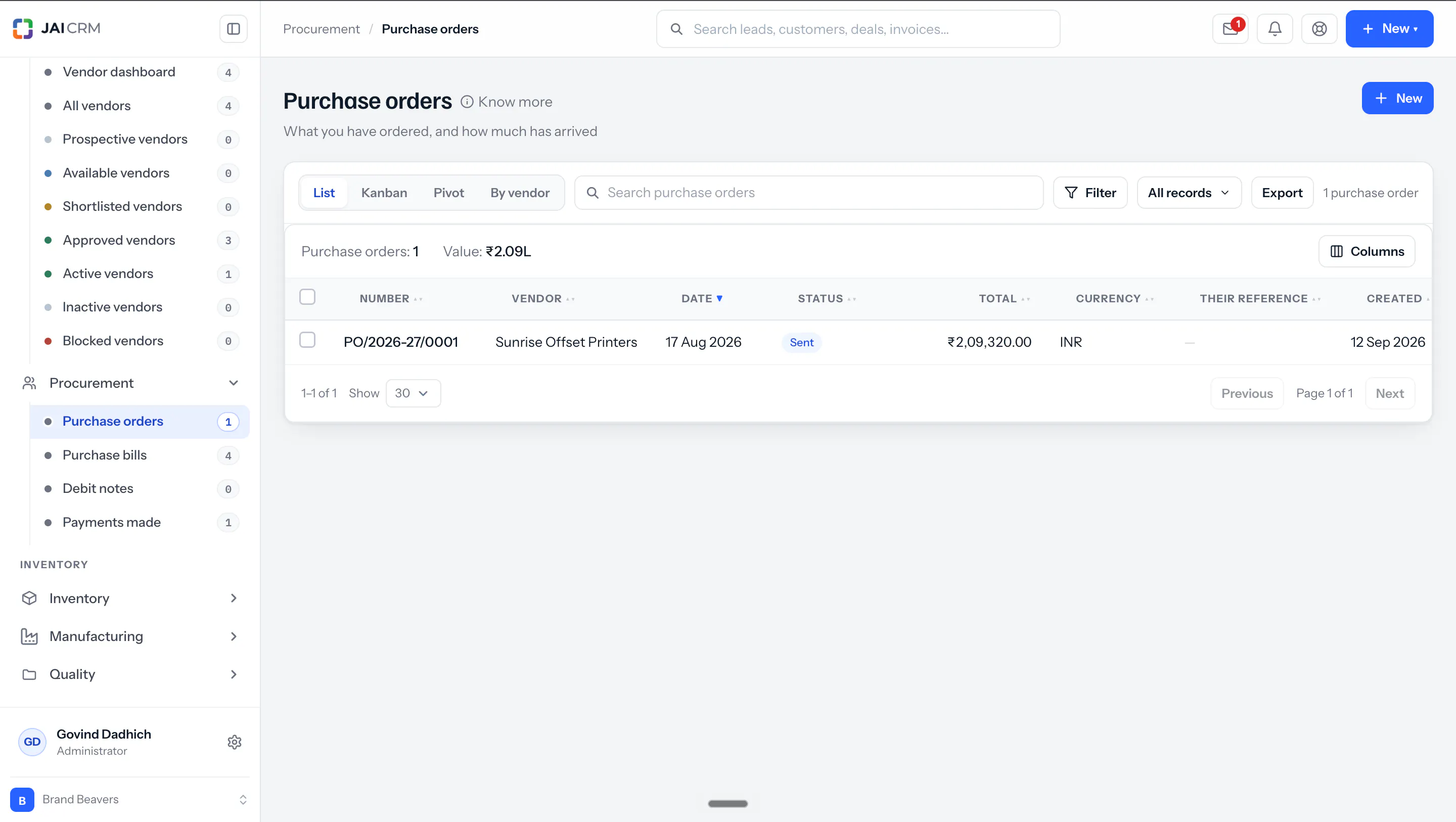Collapse the Procurement sidebar section
1456x822 pixels.
tap(234, 383)
